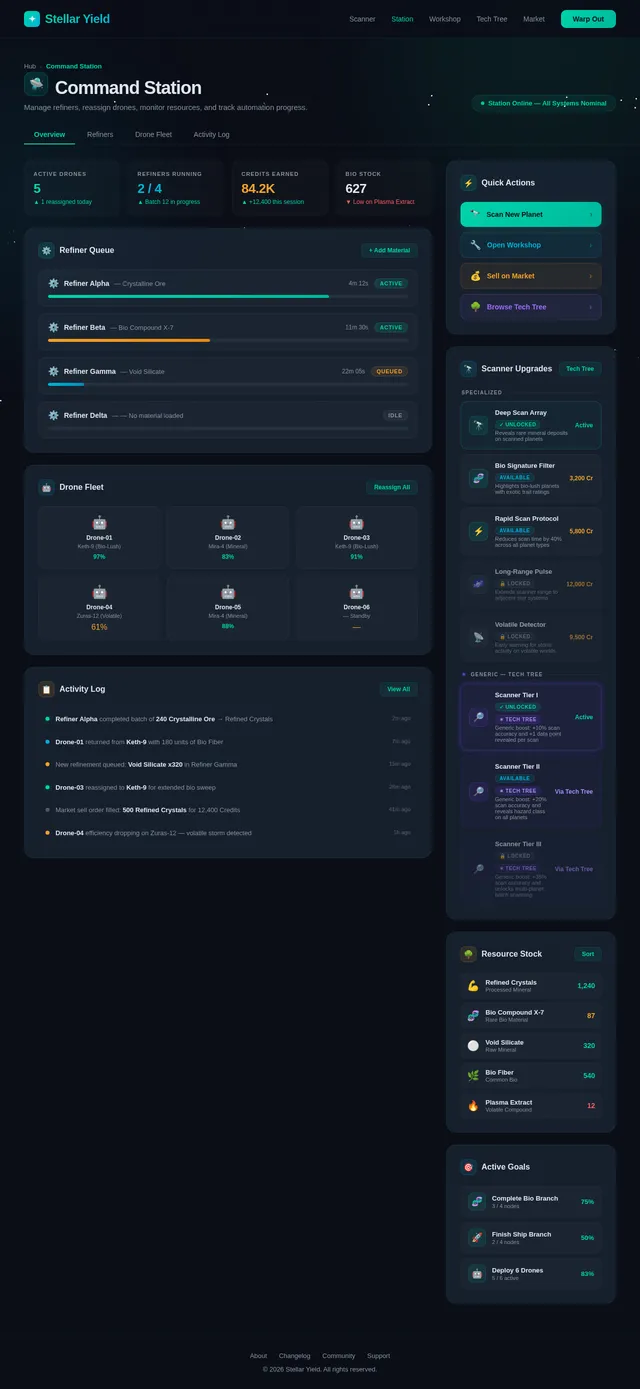Expand the Scan New Planet chevron

coord(590,214)
